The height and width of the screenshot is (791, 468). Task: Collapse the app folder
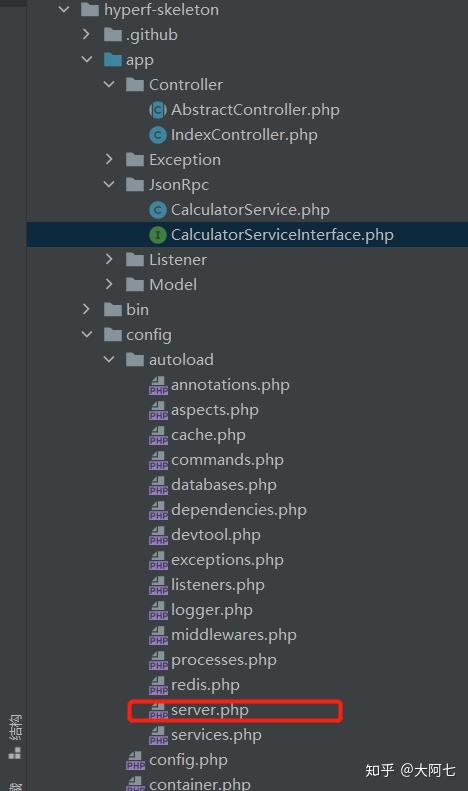point(87,60)
